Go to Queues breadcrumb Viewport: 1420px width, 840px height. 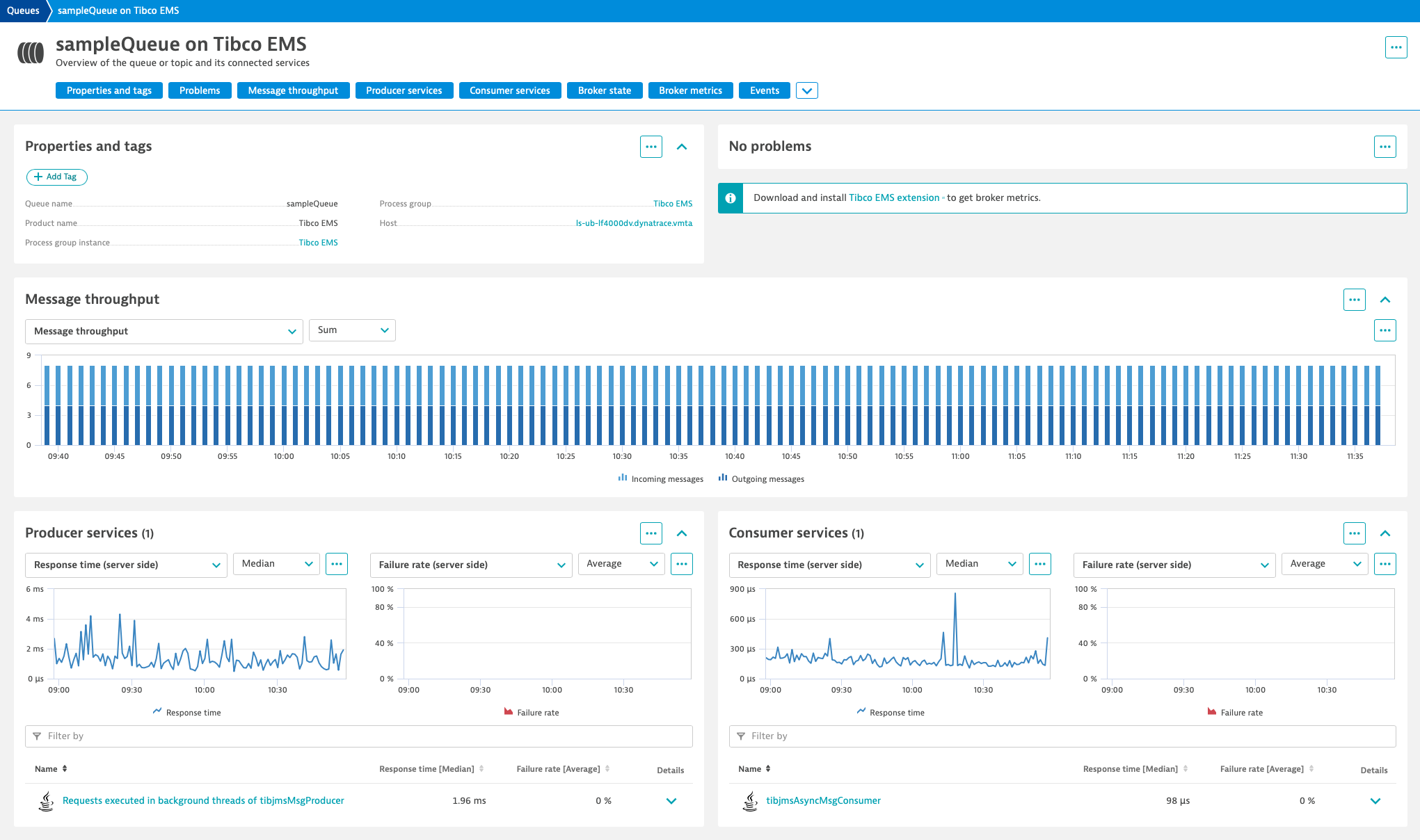[23, 10]
